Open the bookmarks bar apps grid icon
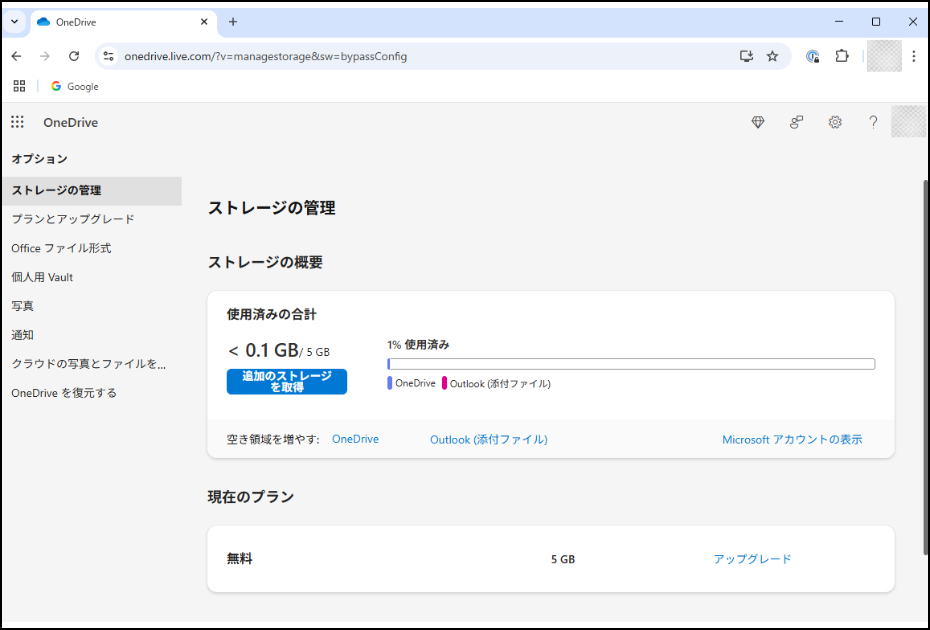The image size is (930, 630). 20,87
